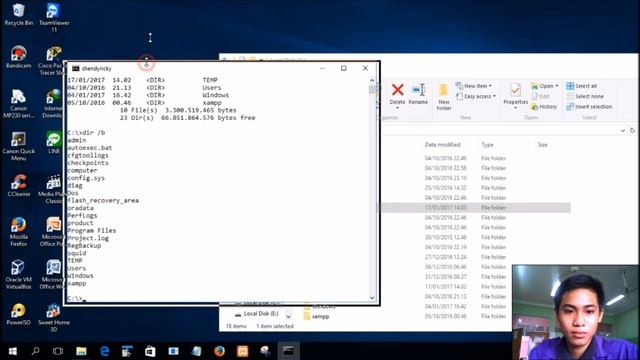Open the Canon MP230 series desktop icon

(18, 104)
